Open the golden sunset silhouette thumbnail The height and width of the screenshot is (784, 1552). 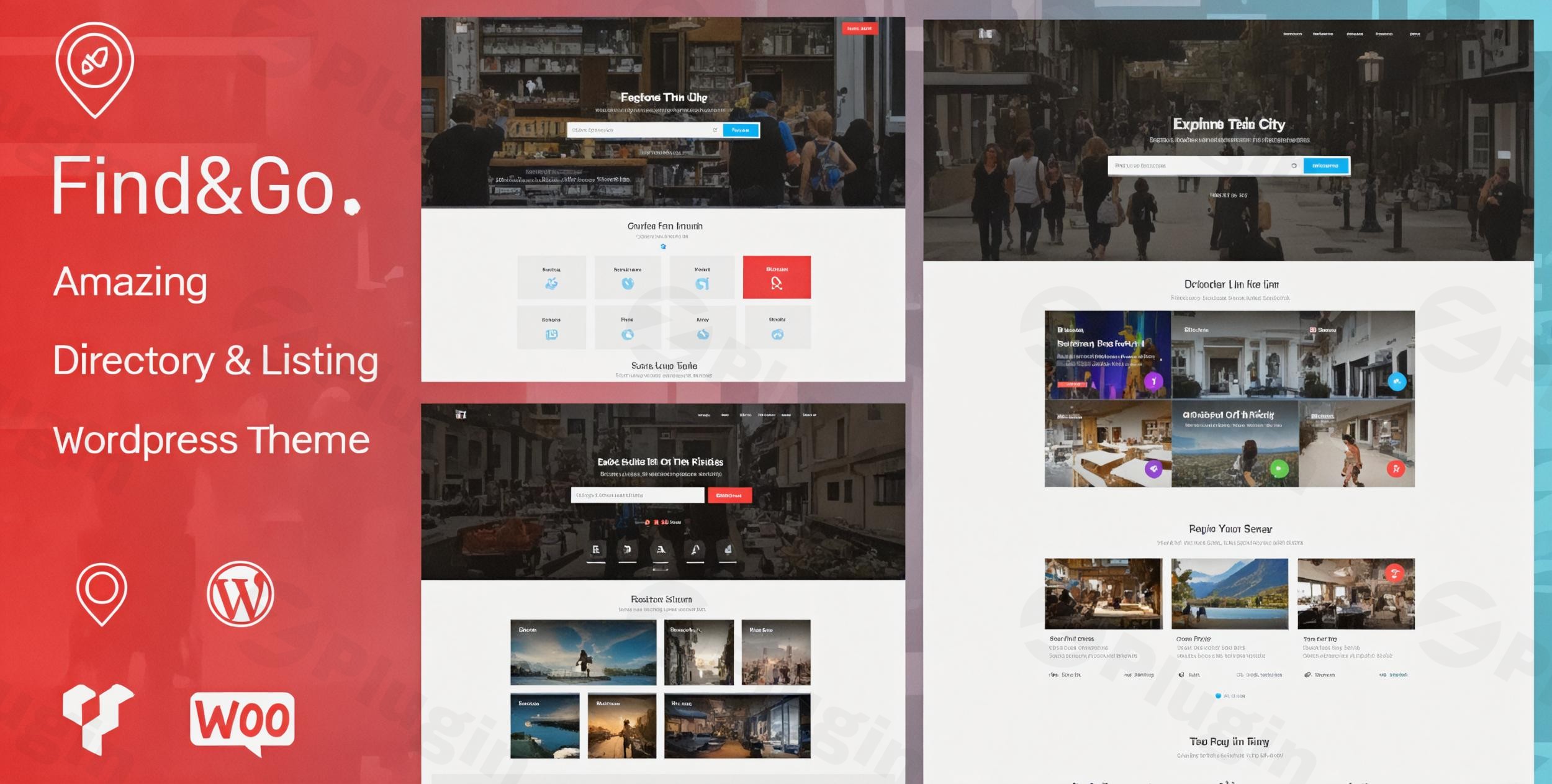point(622,726)
